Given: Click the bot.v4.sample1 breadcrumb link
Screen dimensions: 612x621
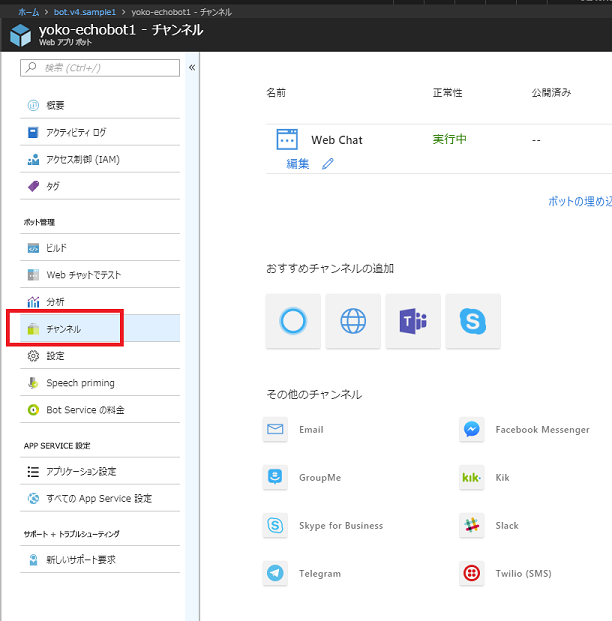Looking at the screenshot, I should click(x=85, y=12).
